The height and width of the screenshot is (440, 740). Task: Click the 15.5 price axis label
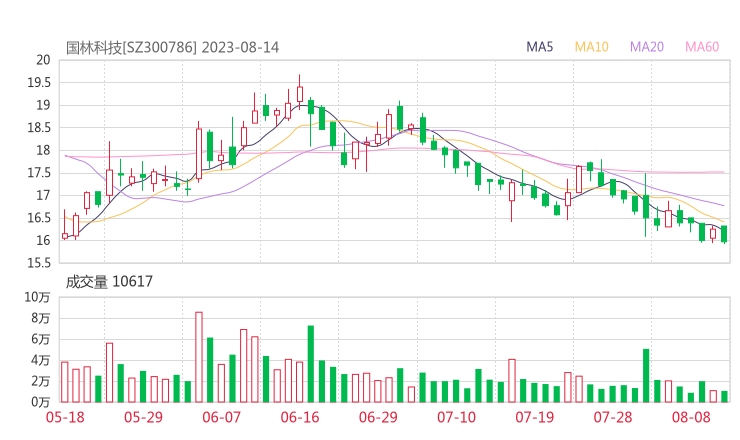pos(39,263)
